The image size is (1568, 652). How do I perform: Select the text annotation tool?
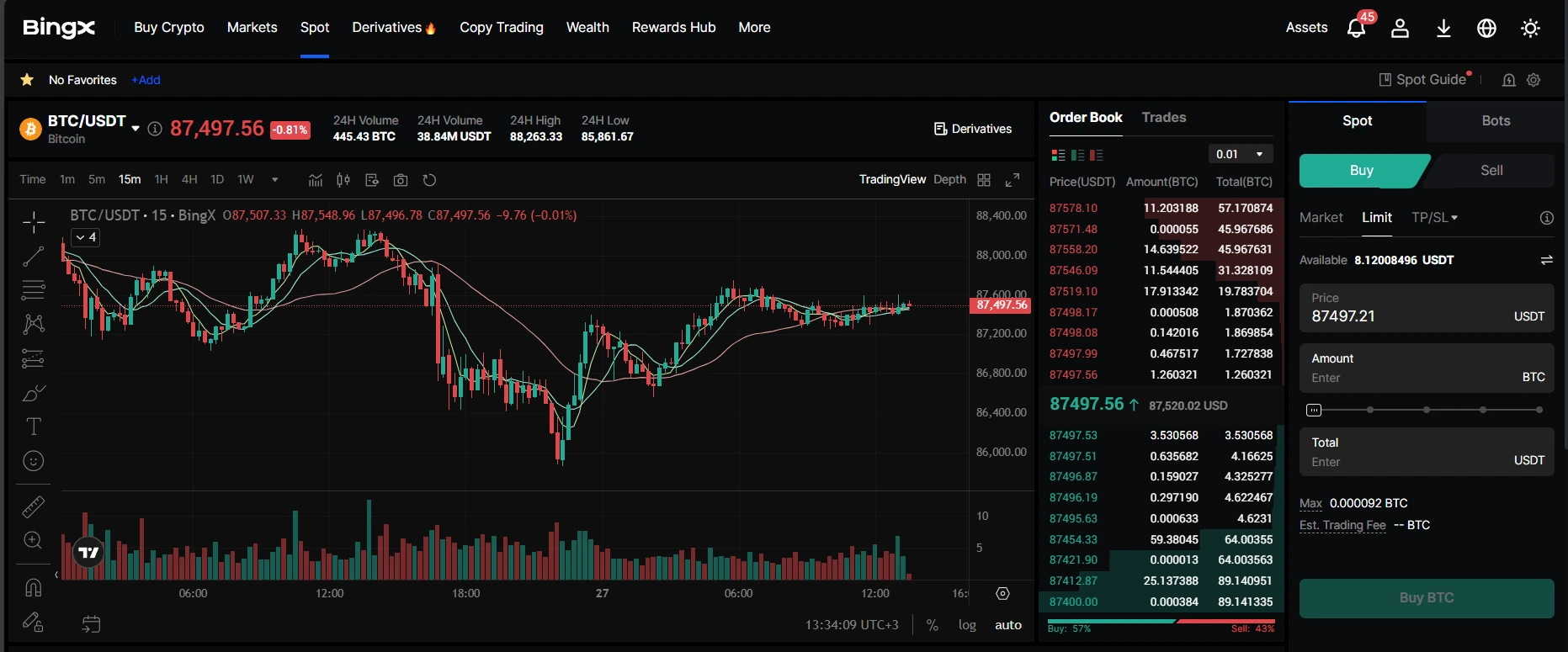click(34, 427)
